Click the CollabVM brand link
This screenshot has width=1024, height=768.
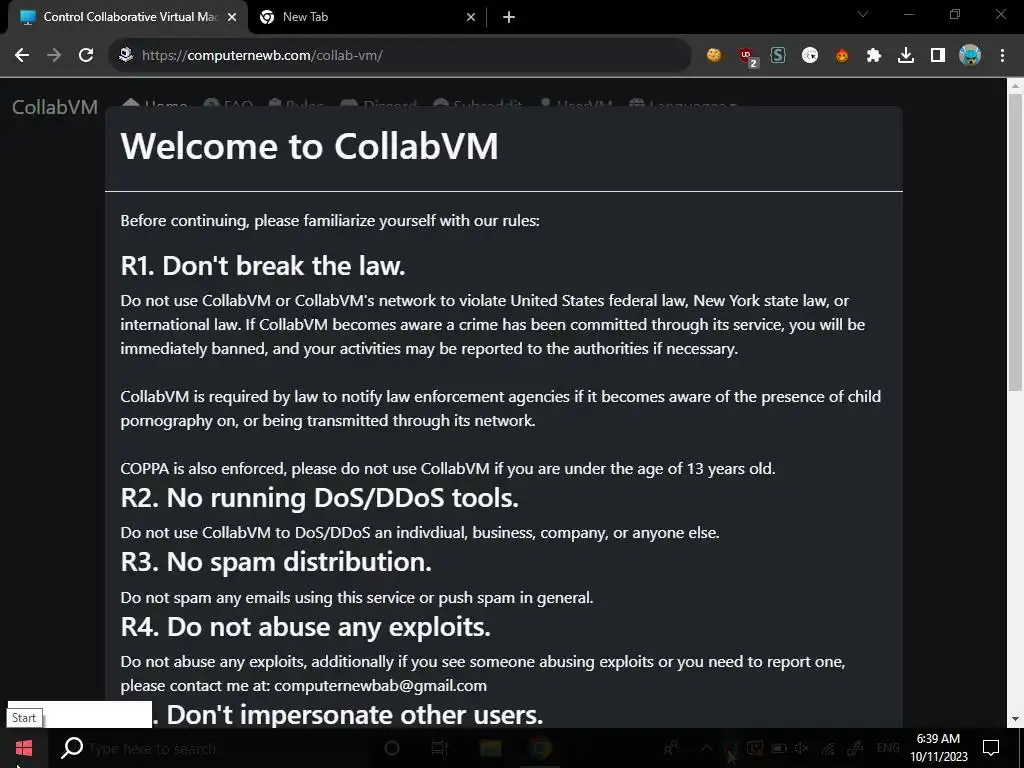tap(55, 107)
